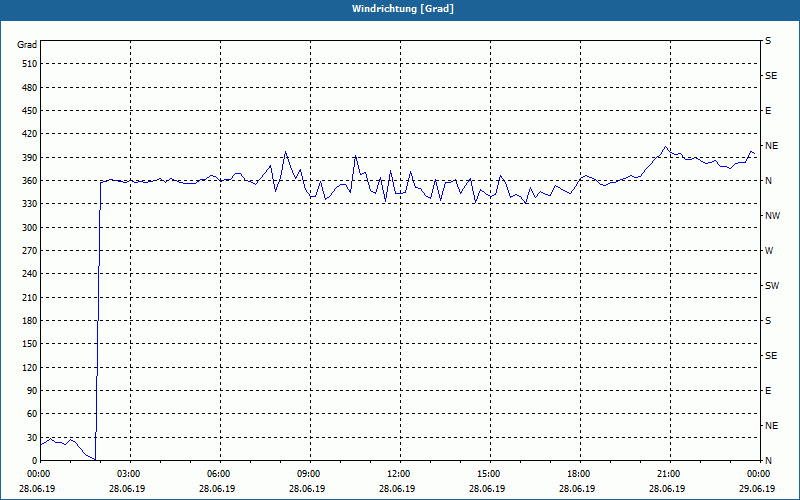
Task: Select the 28.06.19 date beneath 21:00
Action: [x=667, y=488]
